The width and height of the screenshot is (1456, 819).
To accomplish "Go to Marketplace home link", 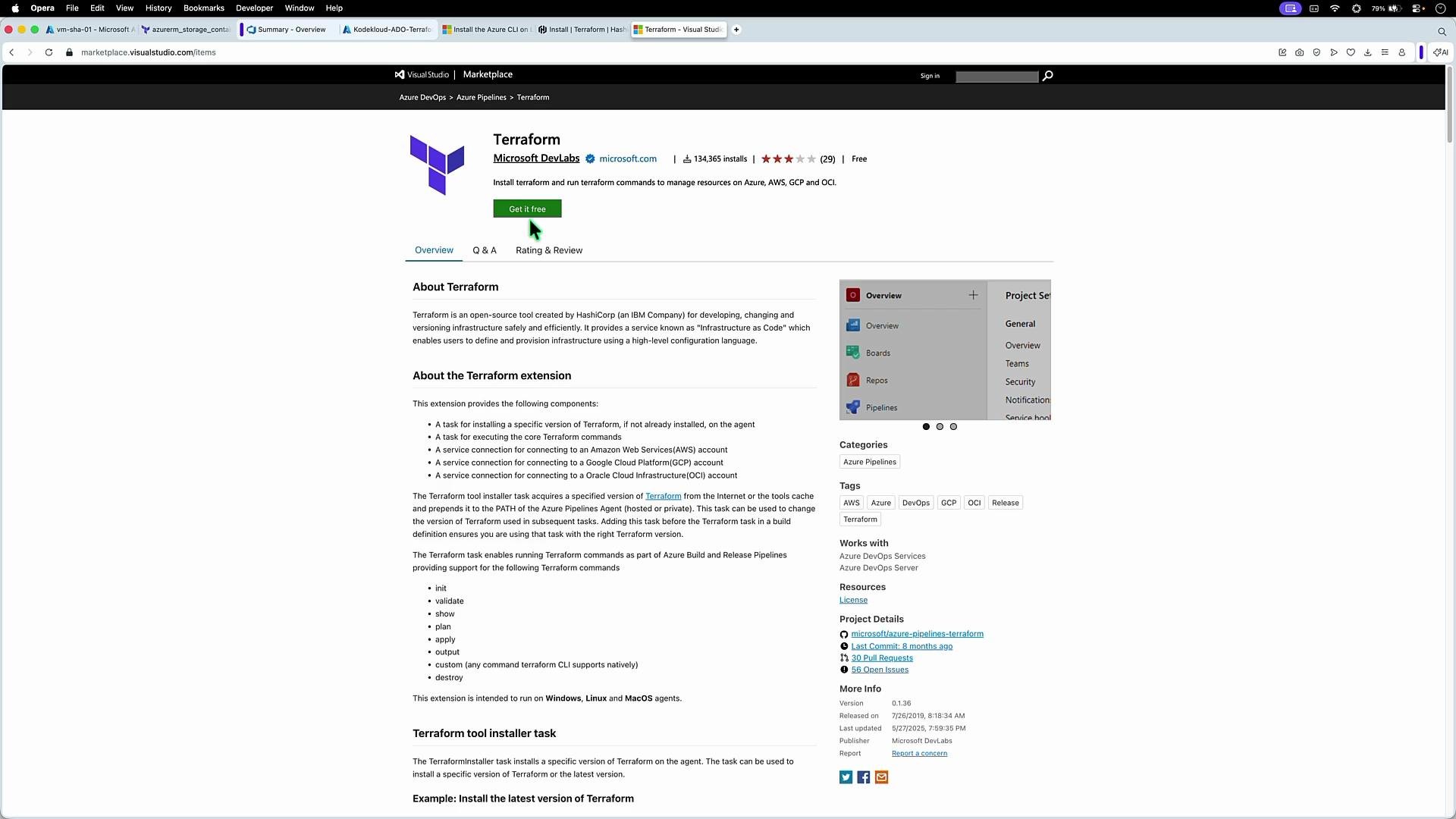I will point(488,74).
